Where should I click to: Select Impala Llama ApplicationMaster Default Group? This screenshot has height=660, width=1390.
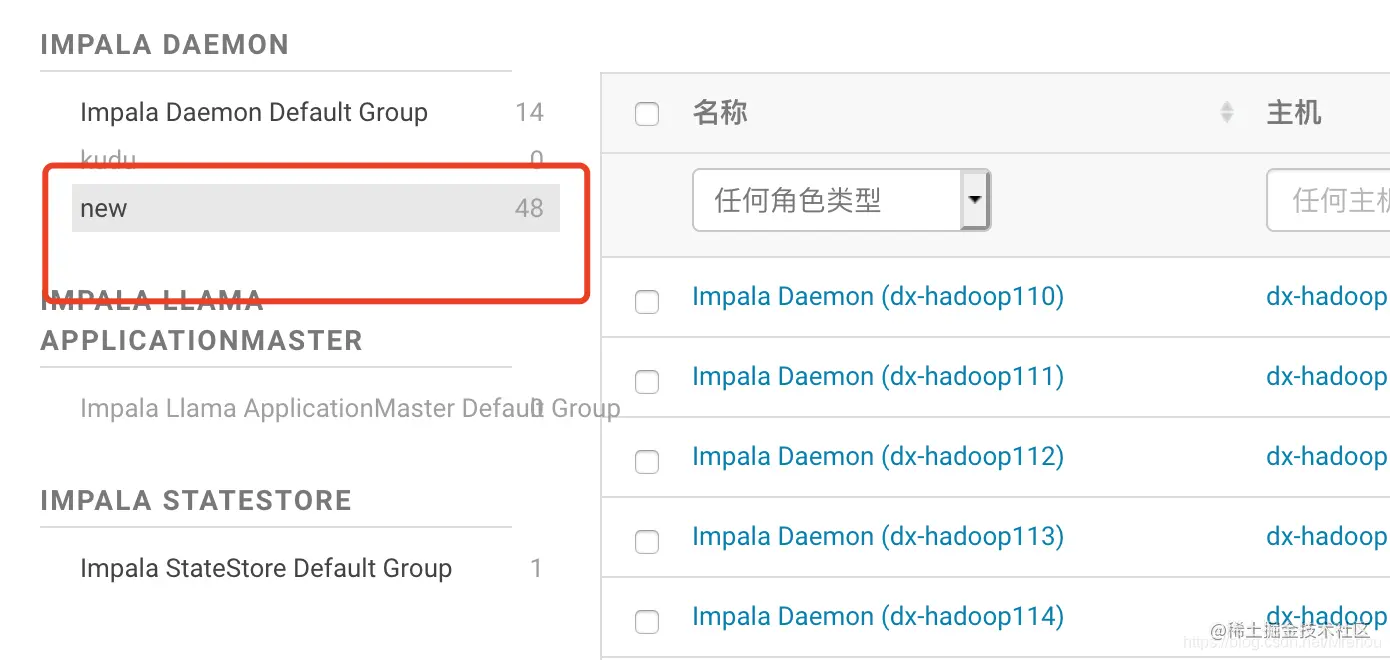point(350,408)
